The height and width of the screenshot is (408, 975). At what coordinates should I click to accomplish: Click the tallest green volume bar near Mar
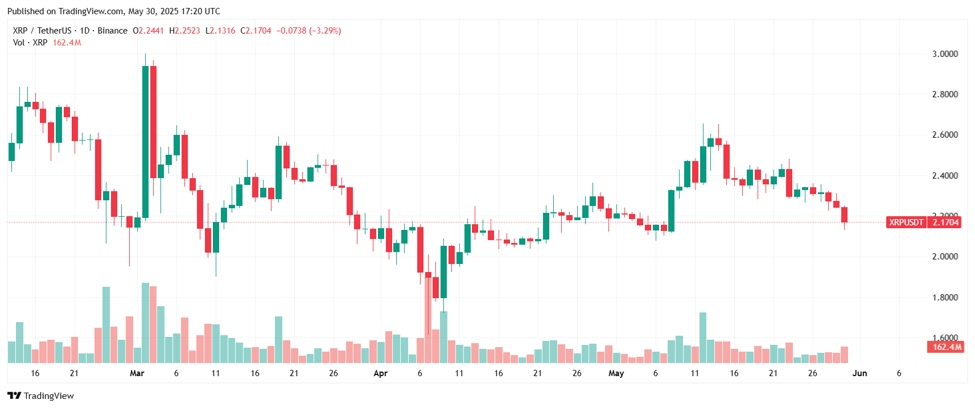(146, 323)
